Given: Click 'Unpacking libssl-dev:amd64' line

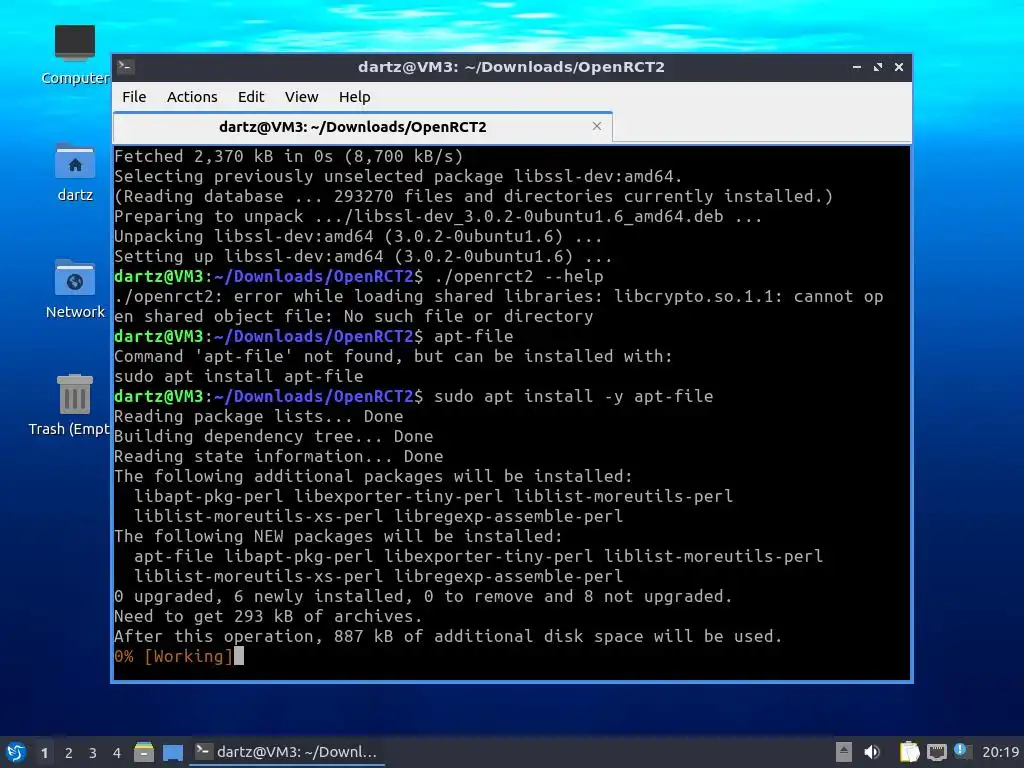Looking at the screenshot, I should (358, 236).
